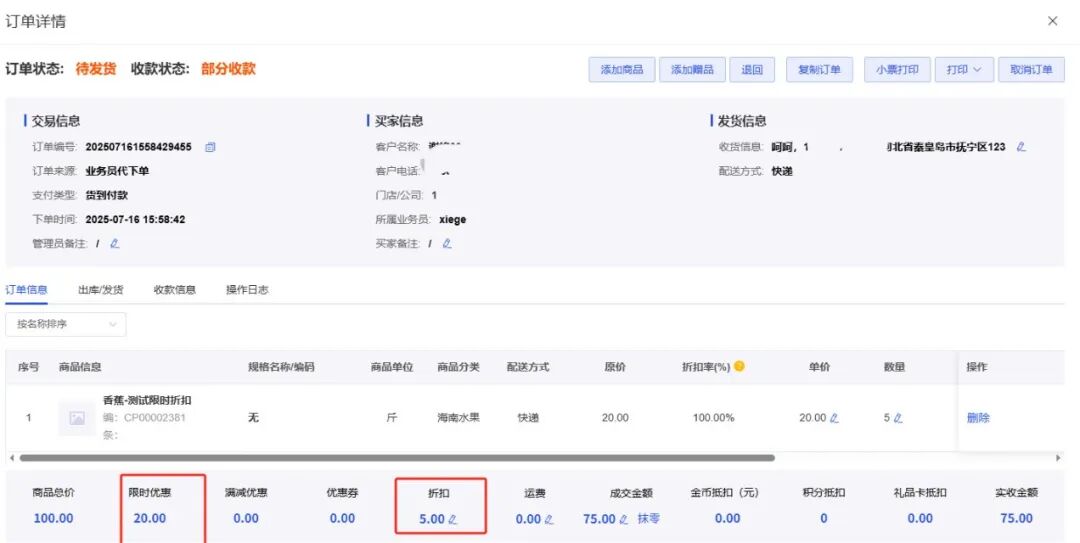Click the 商品总价 value 100.00
The height and width of the screenshot is (543, 1080).
[54, 518]
